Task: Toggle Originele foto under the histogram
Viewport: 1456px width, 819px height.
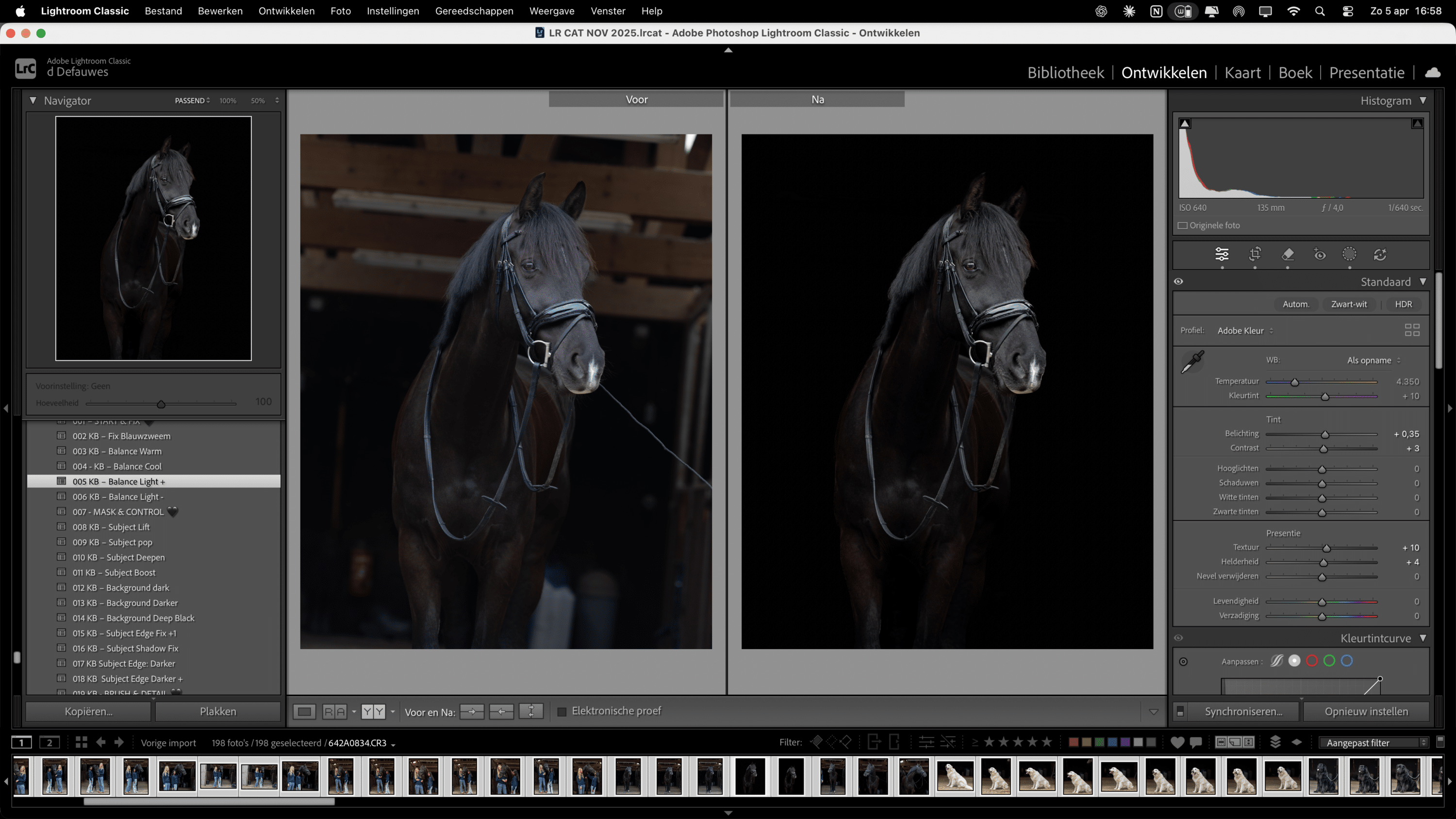Action: [1183, 225]
